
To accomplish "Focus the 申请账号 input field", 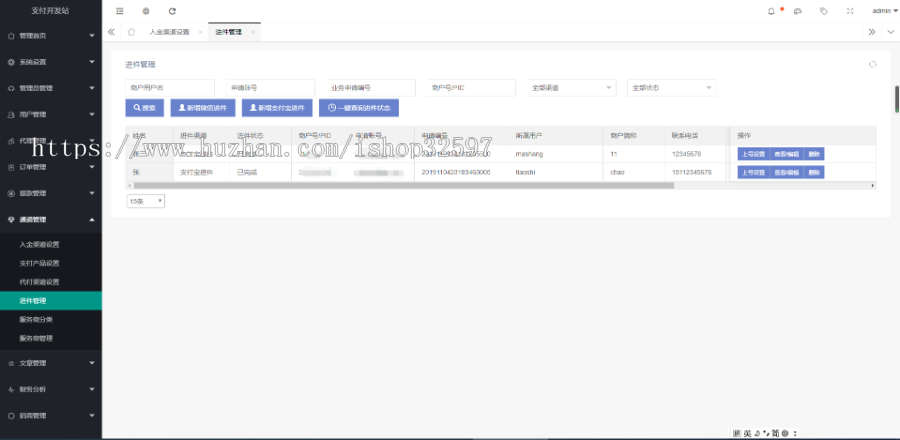I will coord(270,88).
